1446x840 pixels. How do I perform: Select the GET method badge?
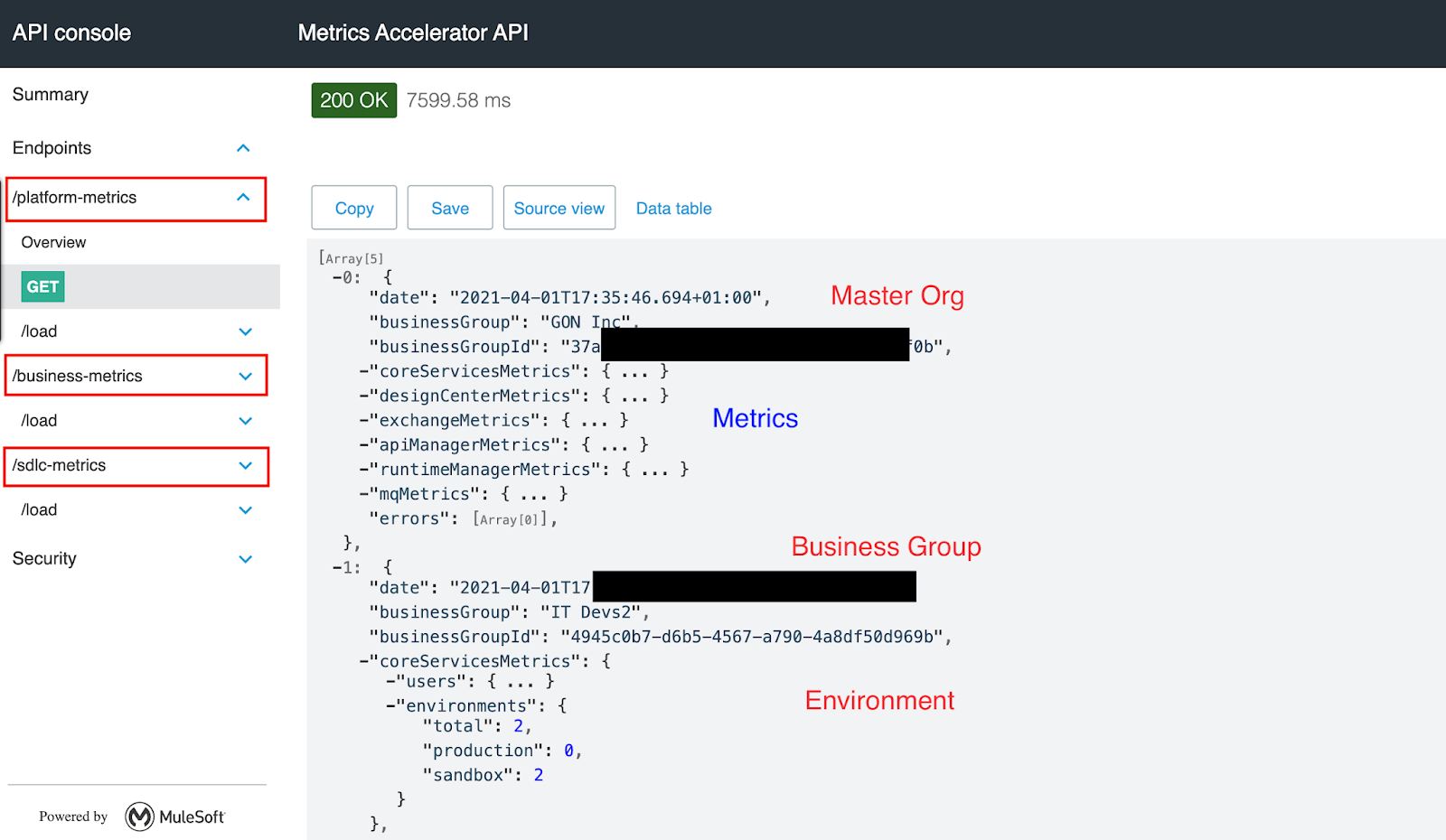coord(42,286)
